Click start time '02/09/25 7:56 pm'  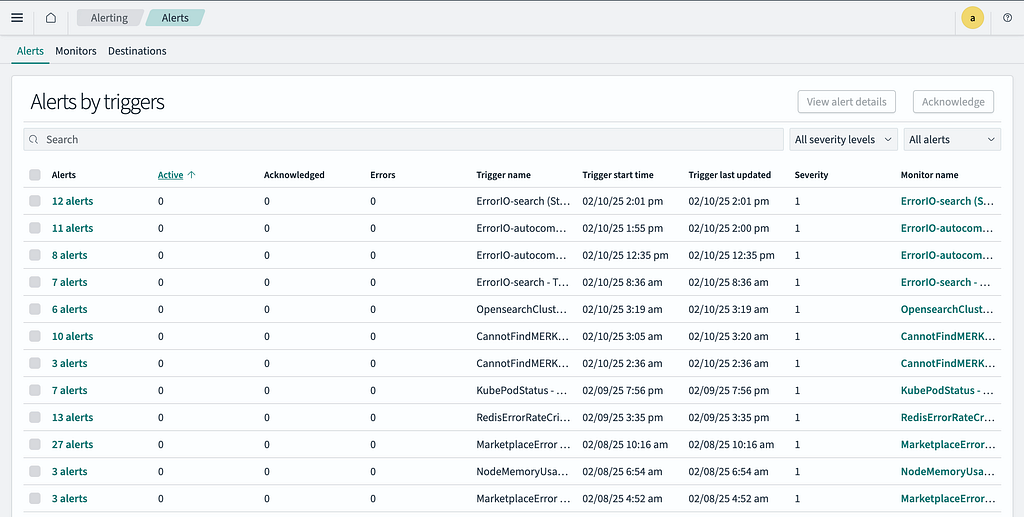622,390
